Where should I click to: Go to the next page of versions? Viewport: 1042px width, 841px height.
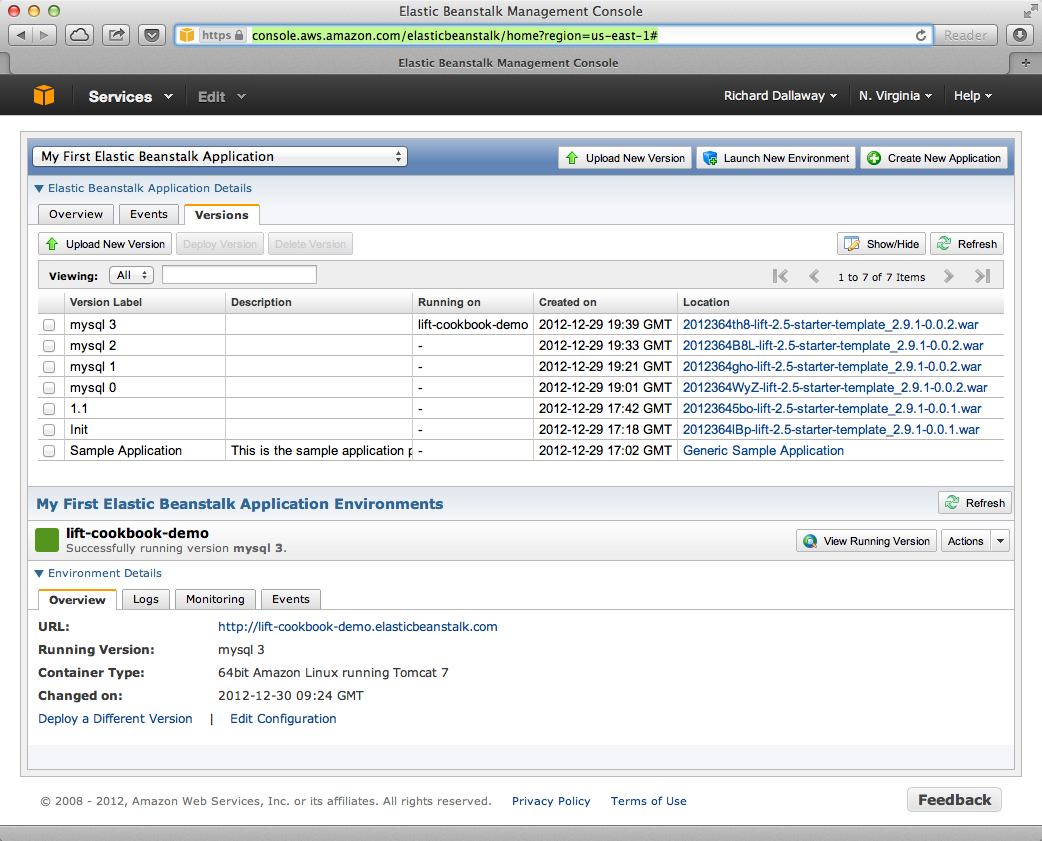click(948, 276)
